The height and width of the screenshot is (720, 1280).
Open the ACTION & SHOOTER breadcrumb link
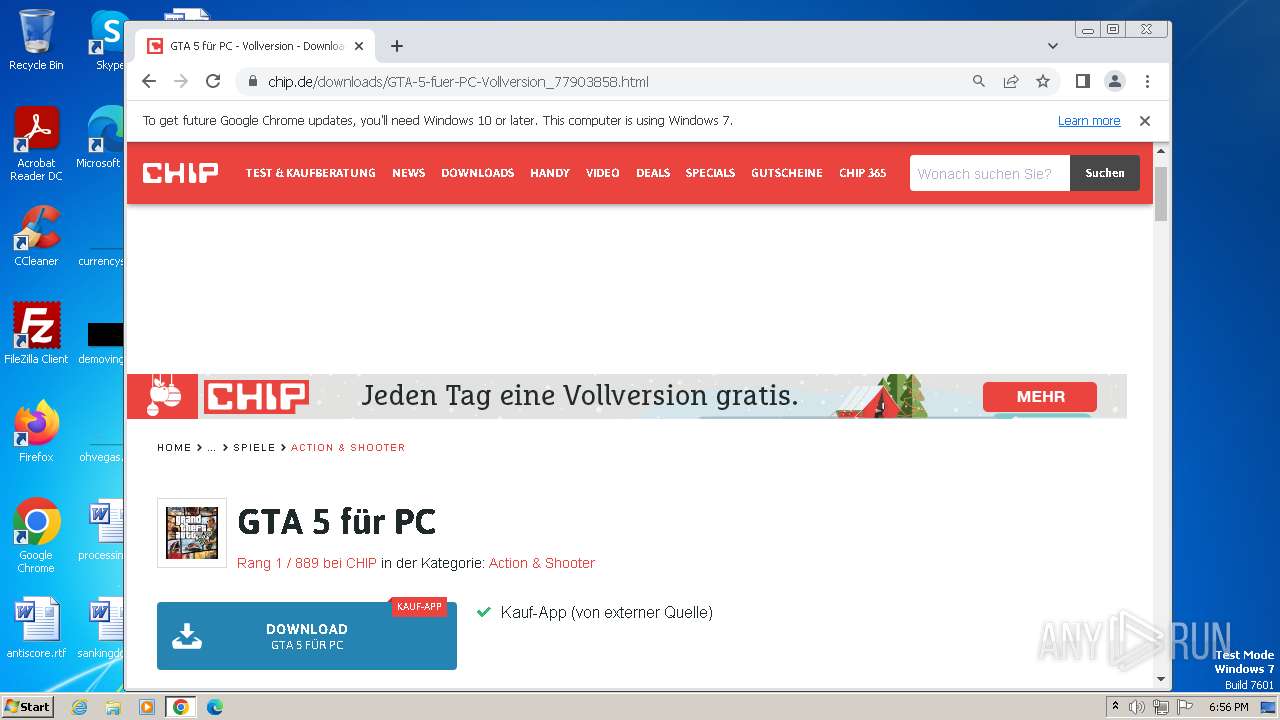pyautogui.click(x=348, y=447)
